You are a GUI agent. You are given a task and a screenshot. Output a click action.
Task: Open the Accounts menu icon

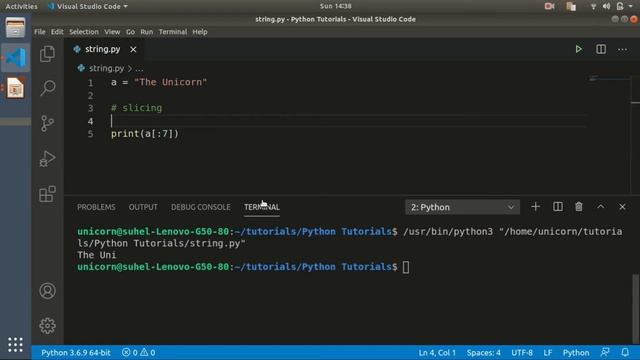pyautogui.click(x=47, y=291)
